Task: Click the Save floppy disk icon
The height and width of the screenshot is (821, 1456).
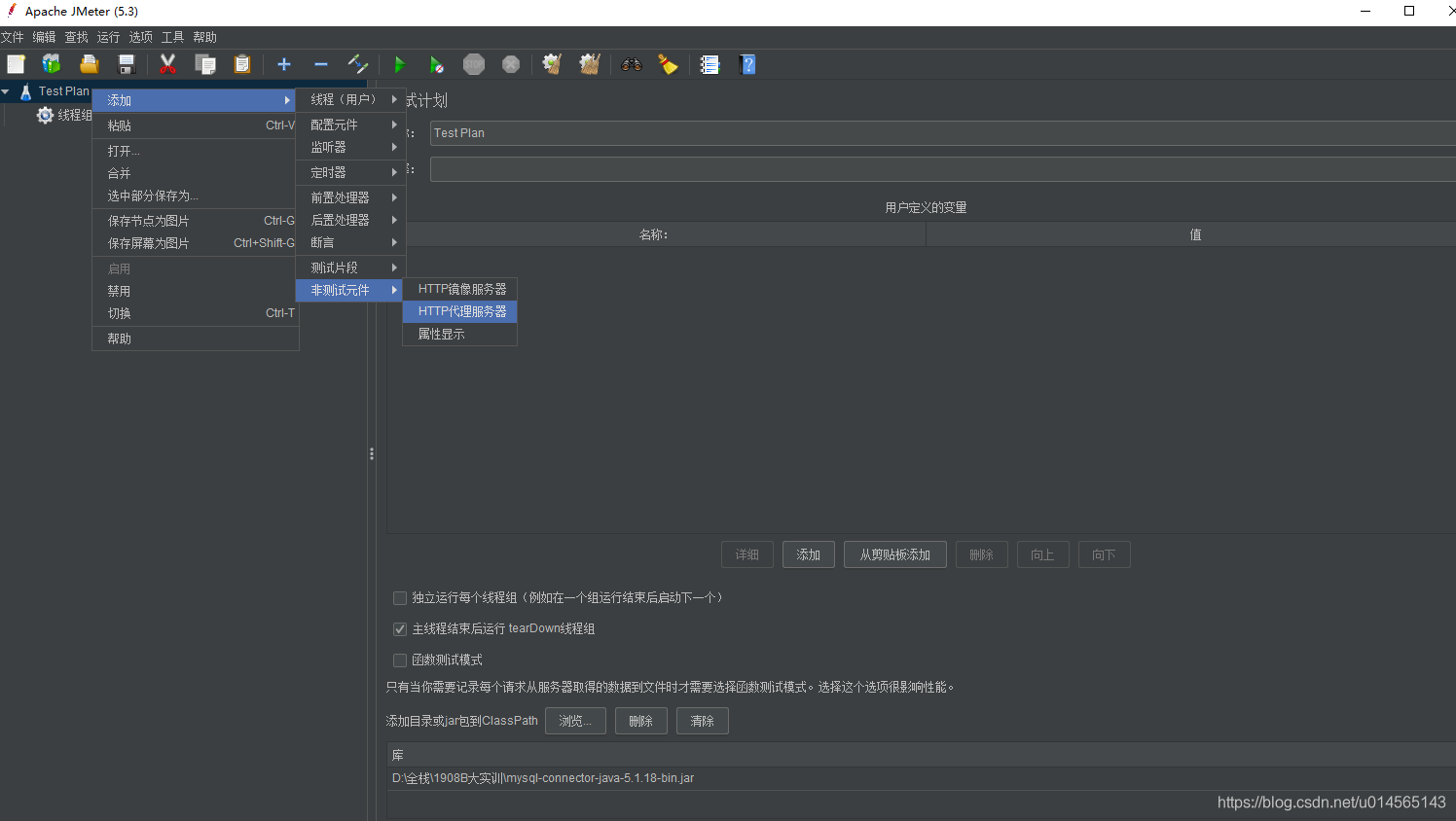Action: tap(126, 64)
